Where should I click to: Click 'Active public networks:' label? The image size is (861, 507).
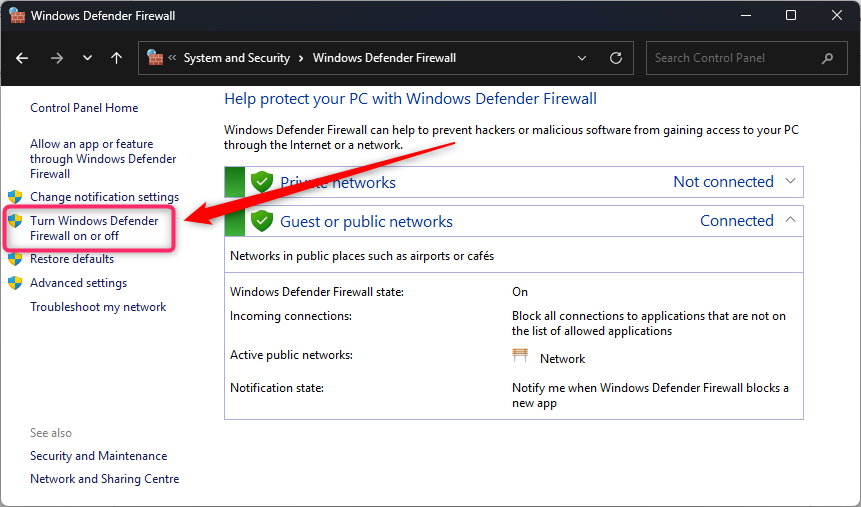(x=291, y=355)
